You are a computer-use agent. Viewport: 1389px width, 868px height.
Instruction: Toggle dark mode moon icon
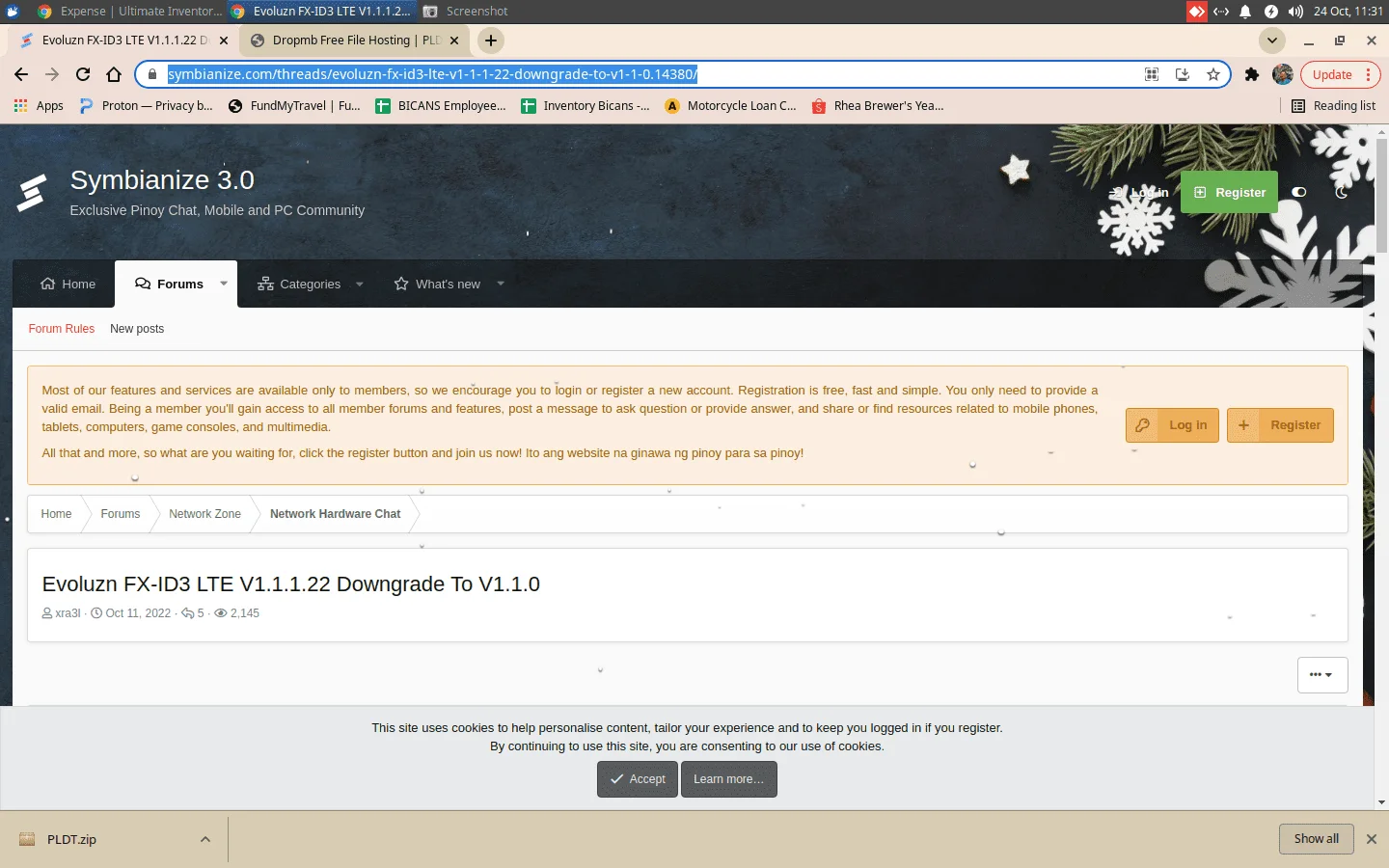pyautogui.click(x=1342, y=192)
